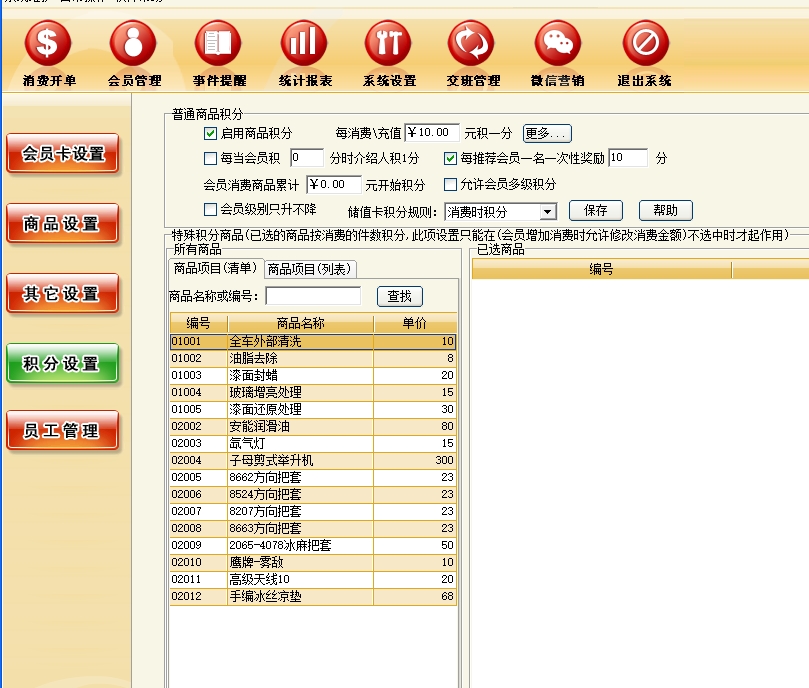Uncheck the 启用商品积分 checkbox
The width and height of the screenshot is (809, 688).
point(210,133)
